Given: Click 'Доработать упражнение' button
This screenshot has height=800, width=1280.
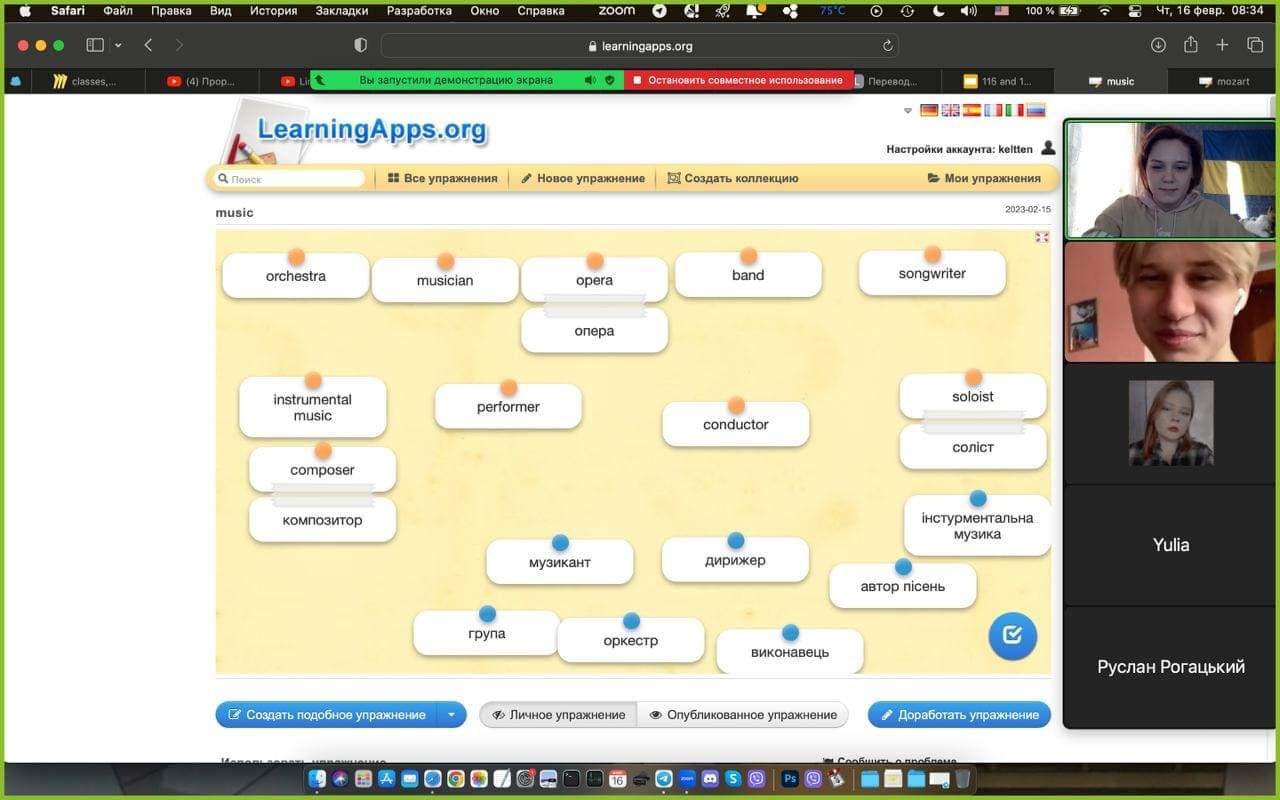Looking at the screenshot, I should click(x=959, y=714).
